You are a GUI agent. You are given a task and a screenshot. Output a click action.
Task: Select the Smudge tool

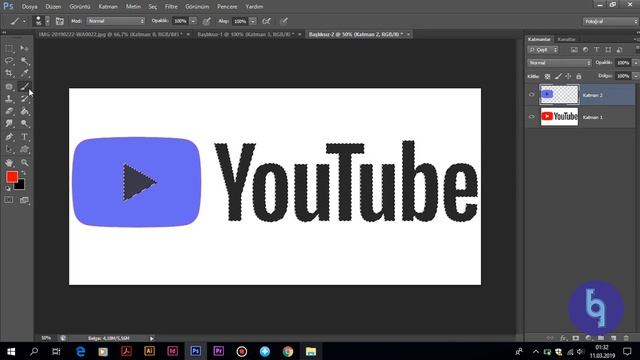pyautogui.click(x=9, y=123)
